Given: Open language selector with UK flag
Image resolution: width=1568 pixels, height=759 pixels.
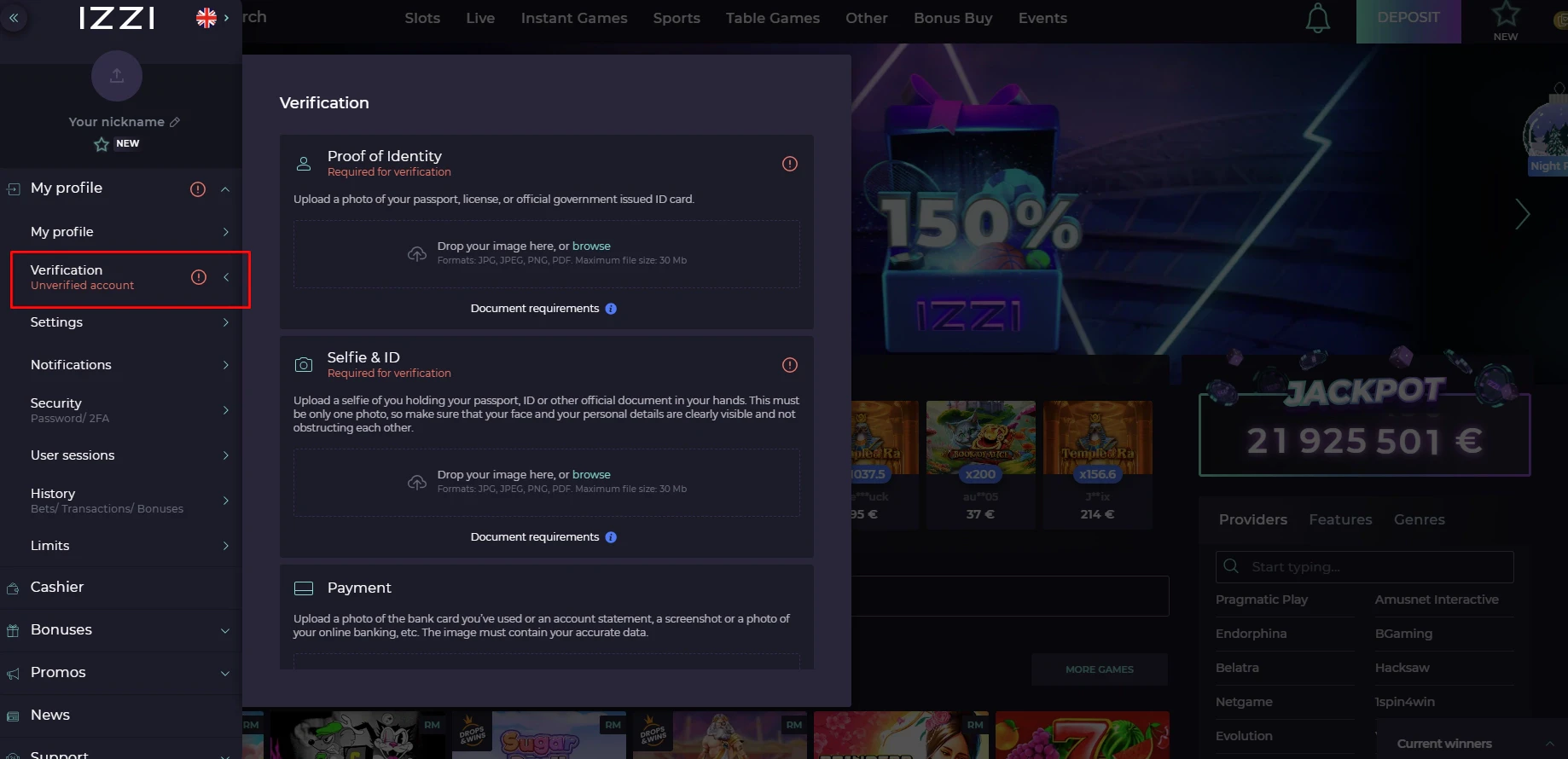Looking at the screenshot, I should pos(212,18).
